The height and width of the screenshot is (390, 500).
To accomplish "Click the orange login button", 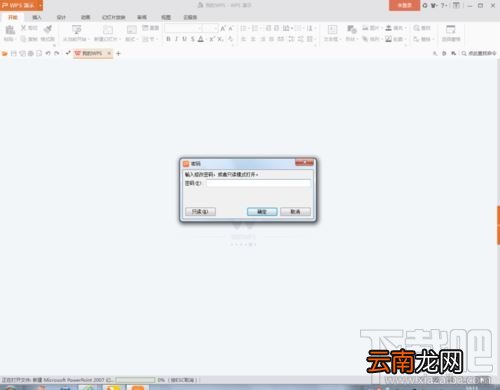I will click(404, 5).
